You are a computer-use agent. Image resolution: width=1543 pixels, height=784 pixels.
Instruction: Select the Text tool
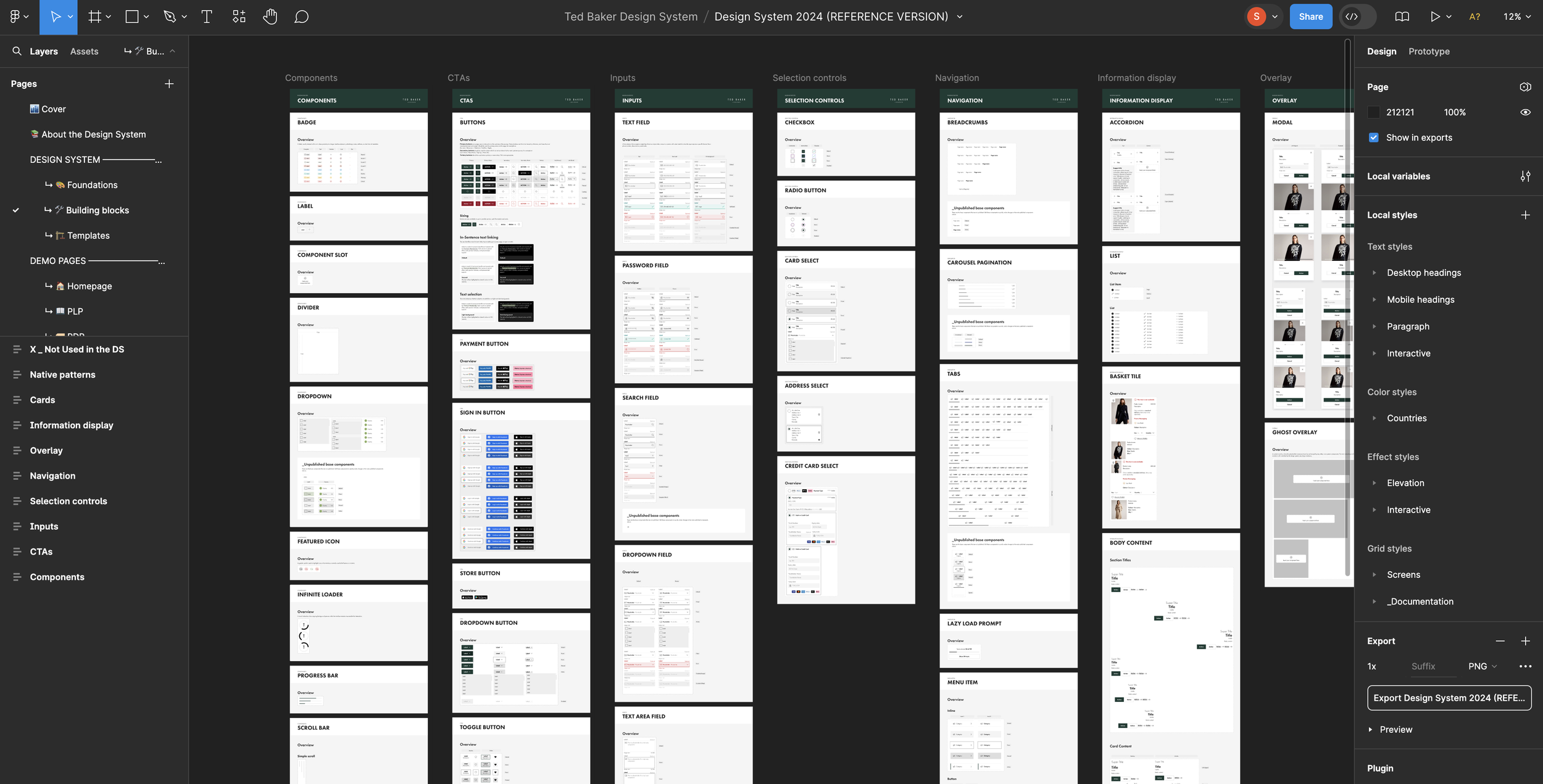pos(207,17)
